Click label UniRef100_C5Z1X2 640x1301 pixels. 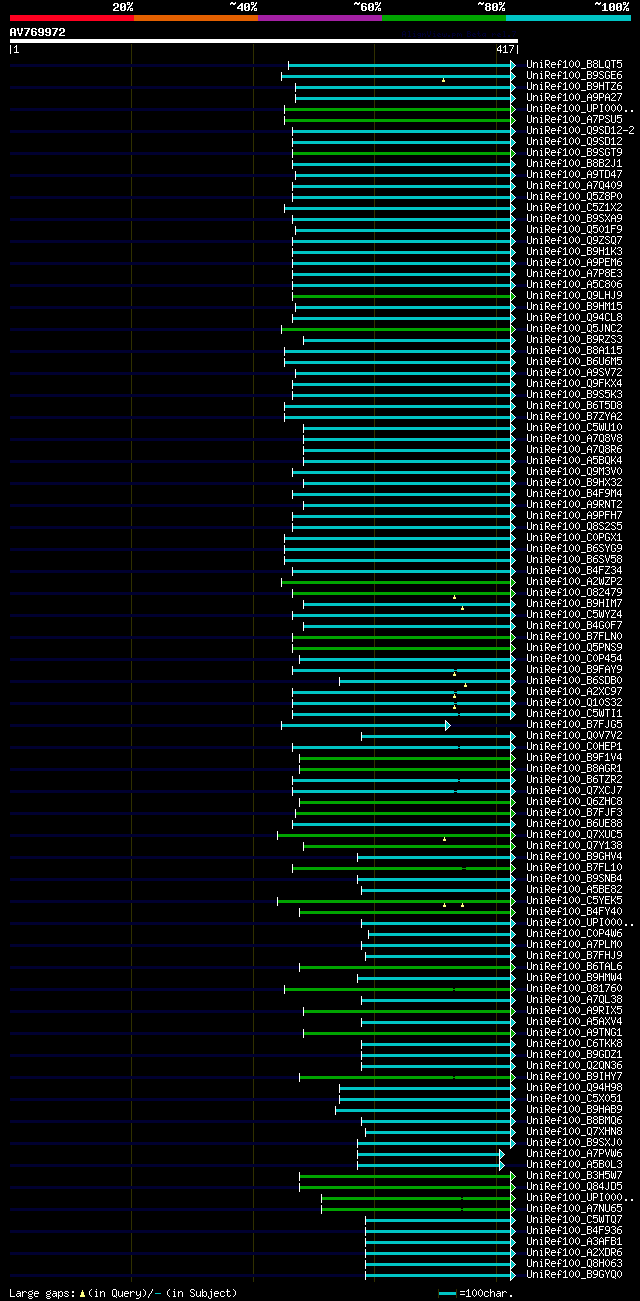click(x=574, y=207)
